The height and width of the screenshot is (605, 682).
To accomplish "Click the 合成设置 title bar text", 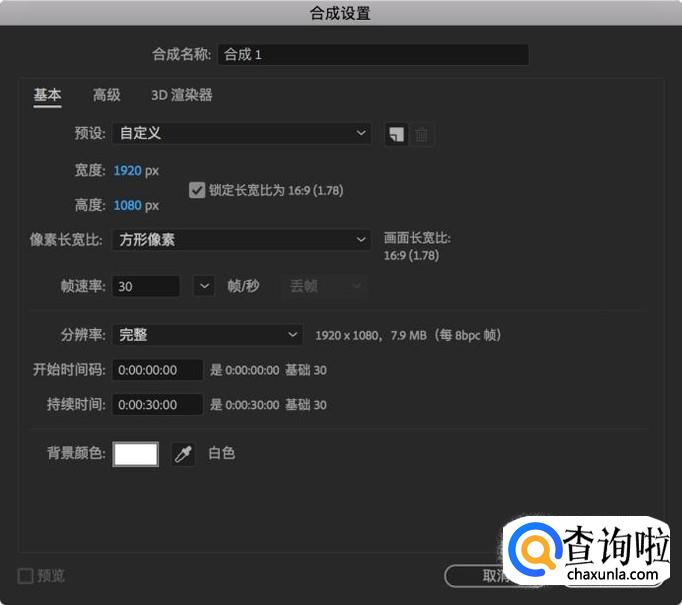I will pyautogui.click(x=340, y=13).
